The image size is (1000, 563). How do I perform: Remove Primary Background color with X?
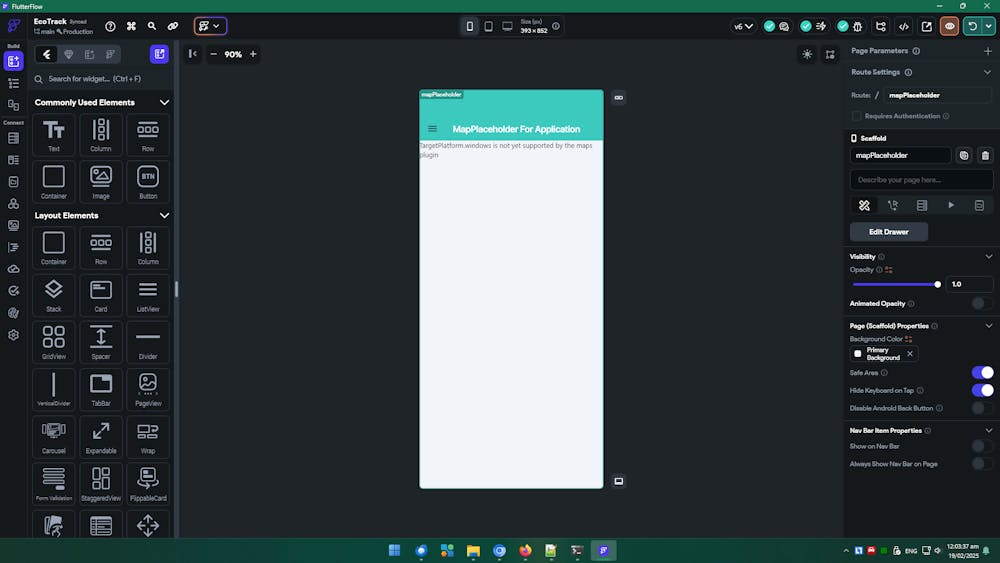[910, 354]
